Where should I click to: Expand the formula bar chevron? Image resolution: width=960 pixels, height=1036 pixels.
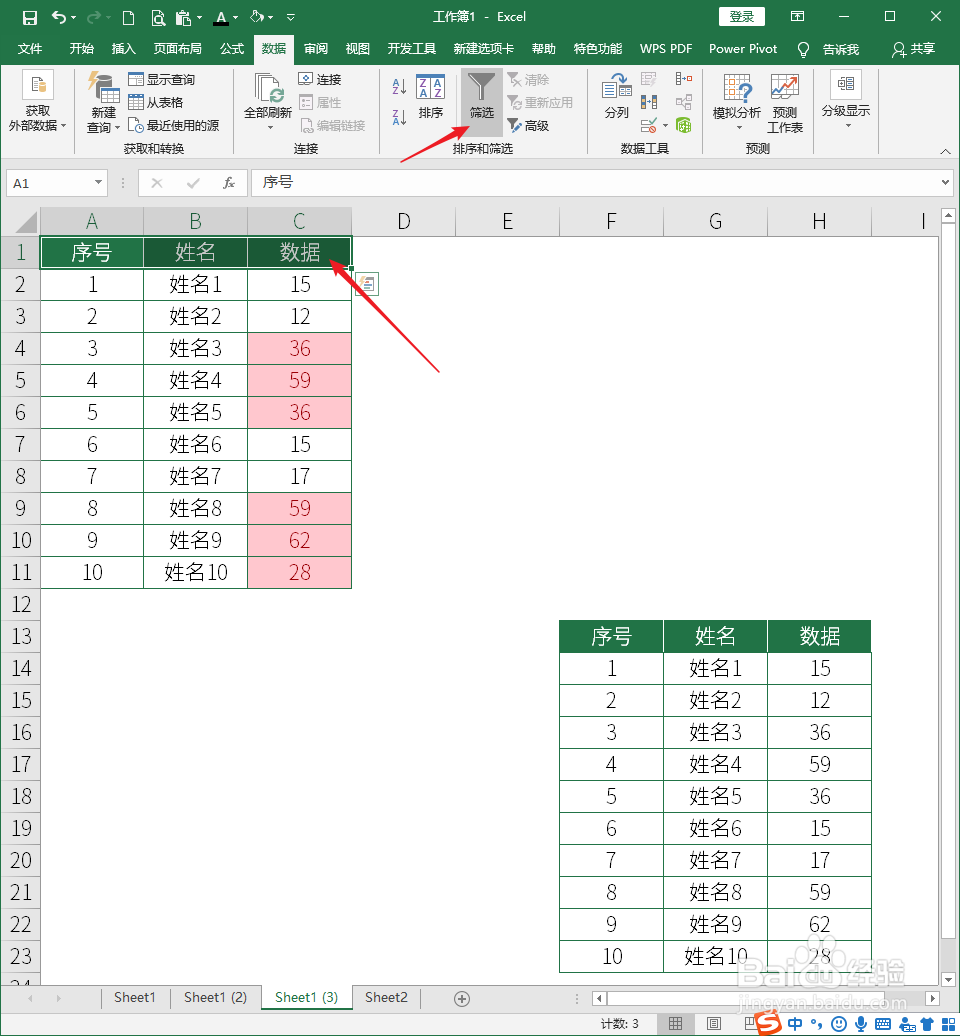(x=945, y=182)
